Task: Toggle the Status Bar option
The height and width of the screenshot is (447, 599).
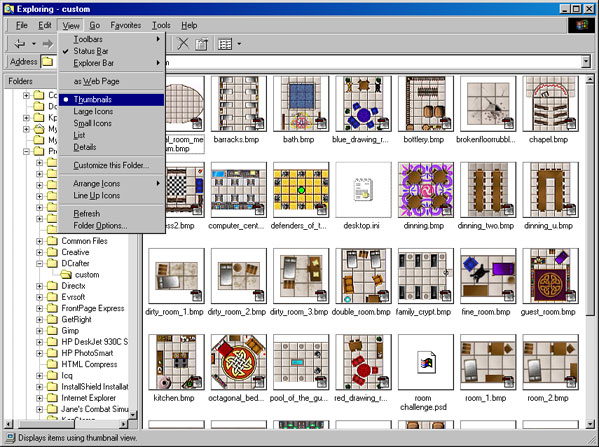Action: pyautogui.click(x=112, y=51)
